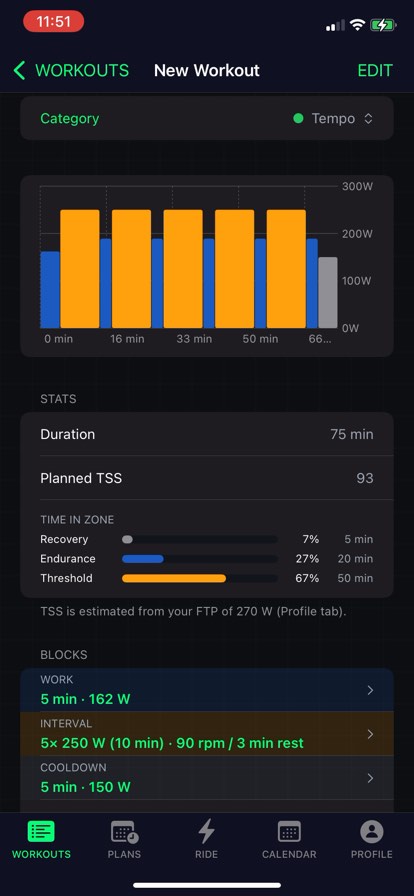
Task: Tap the back chevron to Workouts
Action: click(x=19, y=71)
